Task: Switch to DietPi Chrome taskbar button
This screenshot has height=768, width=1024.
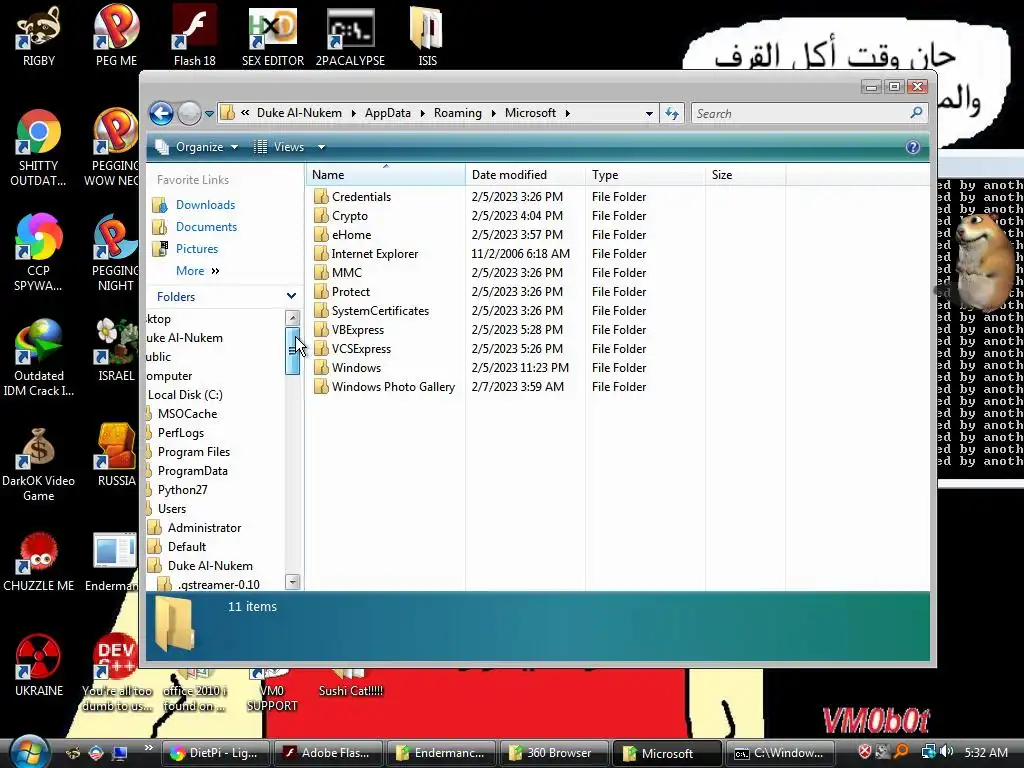Action: pyautogui.click(x=215, y=753)
